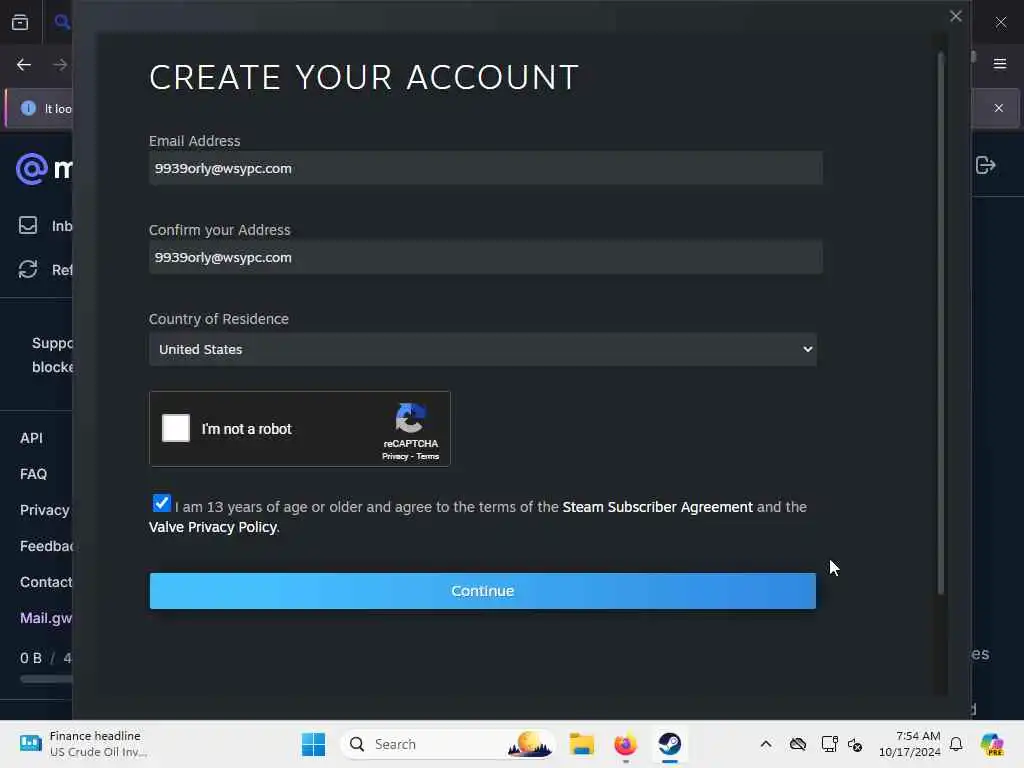Open the API sidebar link
Viewport: 1024px width, 768px height.
[x=31, y=438]
